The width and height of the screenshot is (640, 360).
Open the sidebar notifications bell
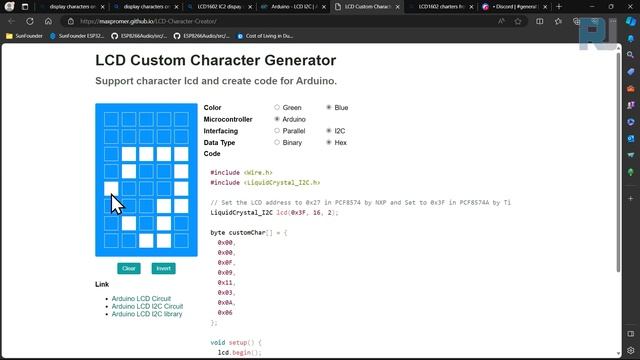click(x=631, y=38)
